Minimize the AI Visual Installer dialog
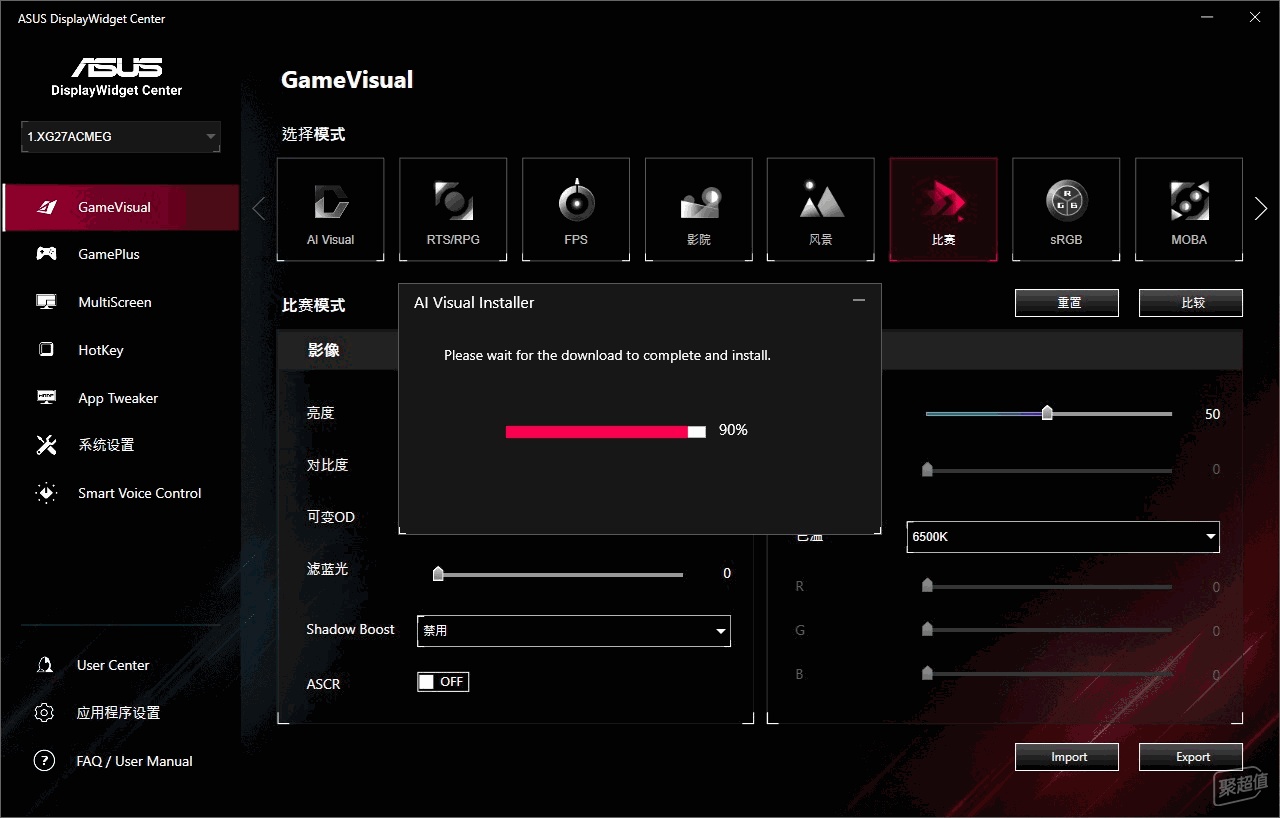1280x818 pixels. point(859,301)
